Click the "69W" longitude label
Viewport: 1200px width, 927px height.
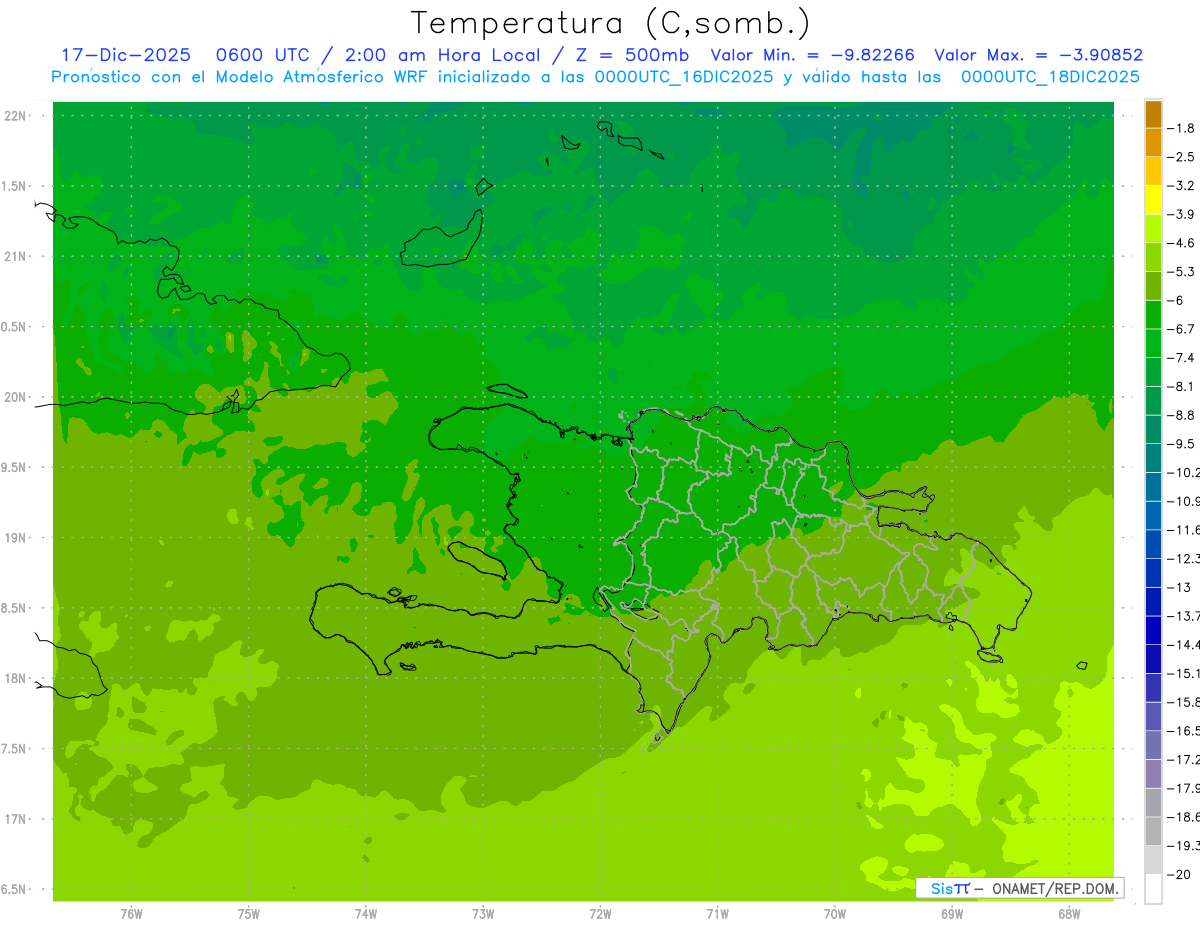point(952,913)
